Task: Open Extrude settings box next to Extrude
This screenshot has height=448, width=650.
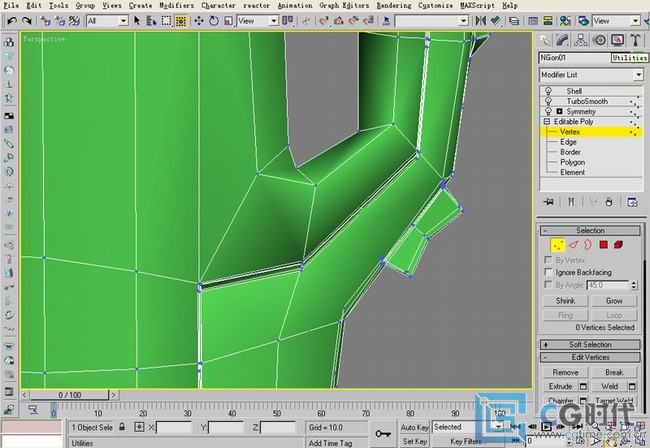Action: (x=583, y=386)
